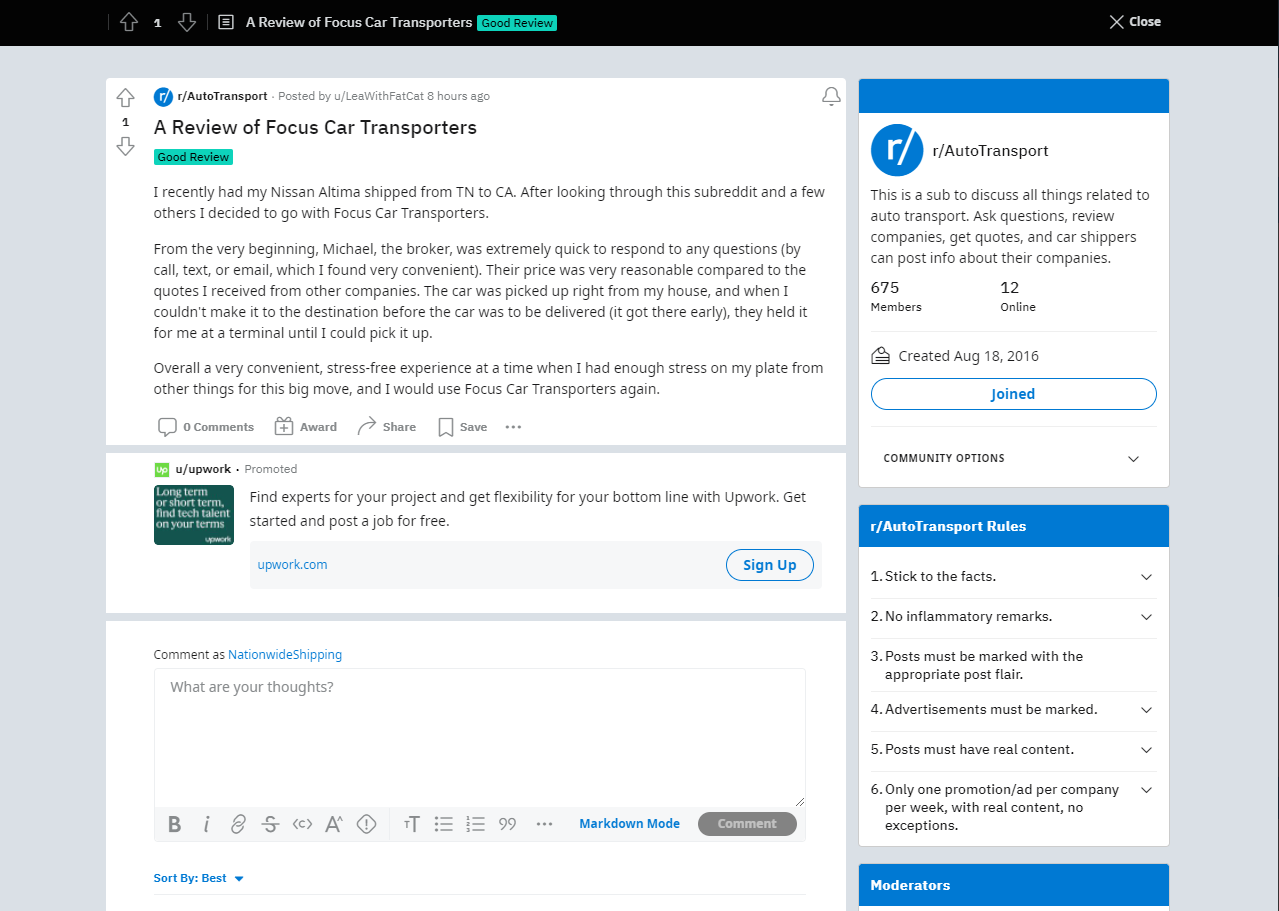This screenshot has width=1279, height=911.
Task: Visit the u/LeaWithFatCat profile
Action: [378, 96]
